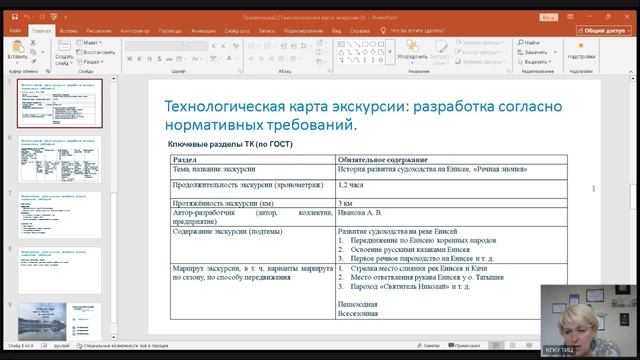The height and width of the screenshot is (360, 640).
Task: Switch to the Transitions (Переходы) tab
Action: tap(170, 31)
